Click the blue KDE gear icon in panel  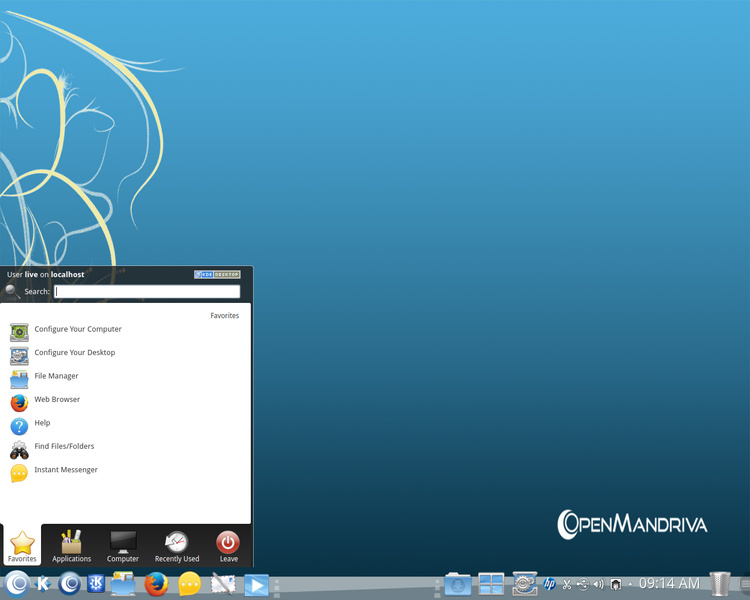[x=96, y=584]
